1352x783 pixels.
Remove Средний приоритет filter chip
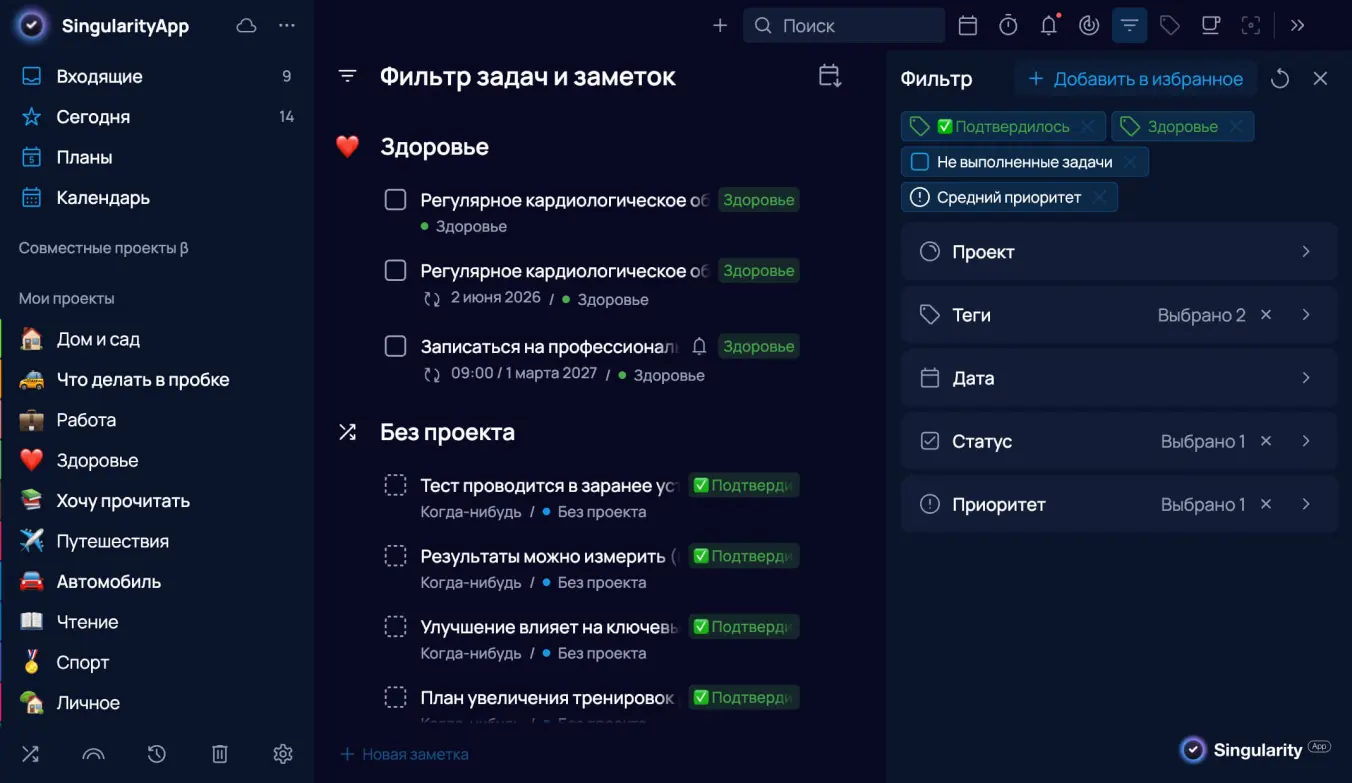[1099, 197]
